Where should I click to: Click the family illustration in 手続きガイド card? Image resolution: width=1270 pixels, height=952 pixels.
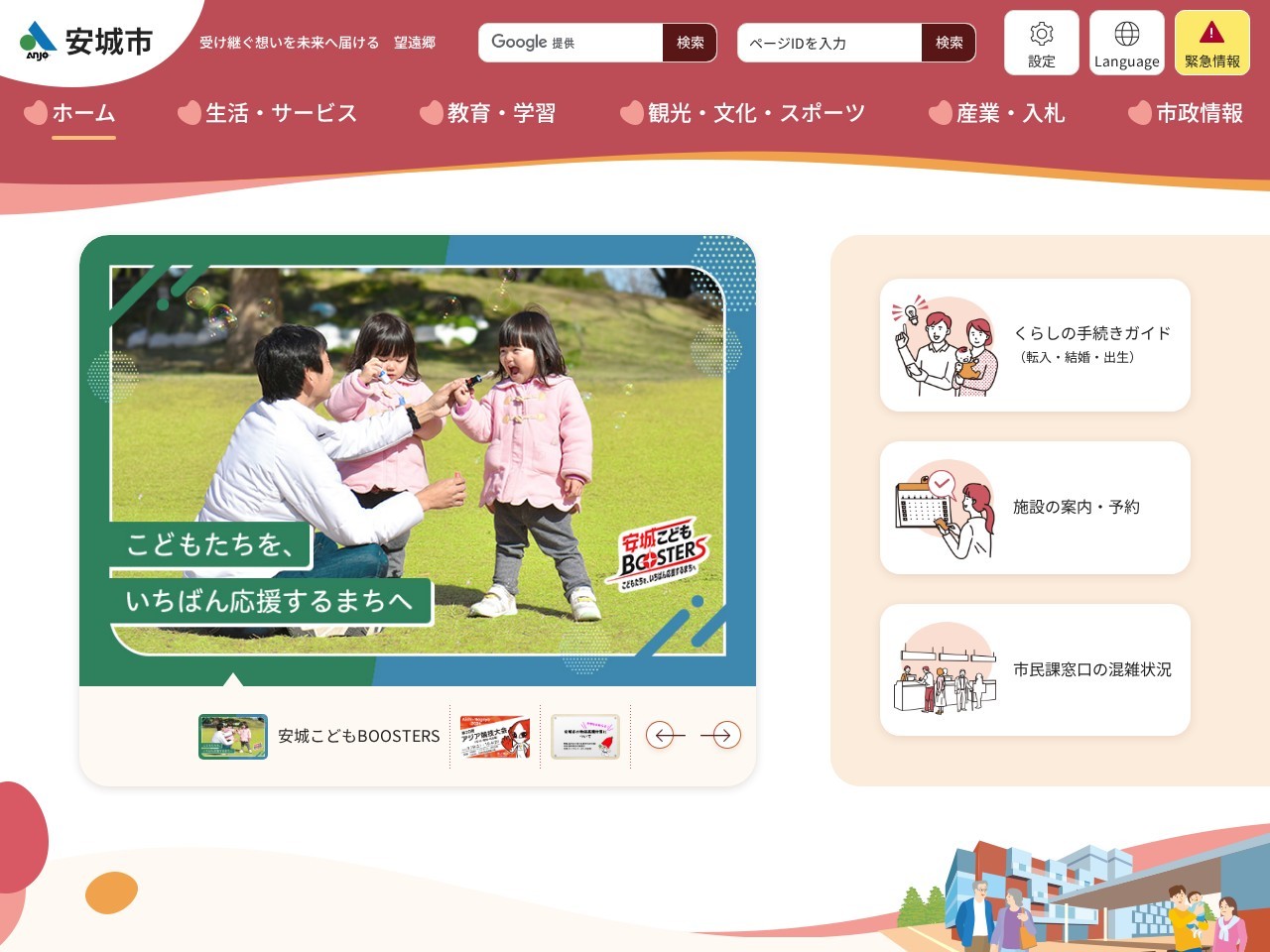click(945, 345)
